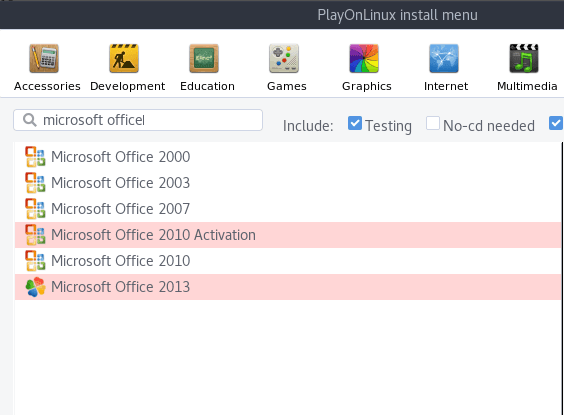Click the Office 2010 Activation icon
564x415 pixels.
[x=35, y=235]
